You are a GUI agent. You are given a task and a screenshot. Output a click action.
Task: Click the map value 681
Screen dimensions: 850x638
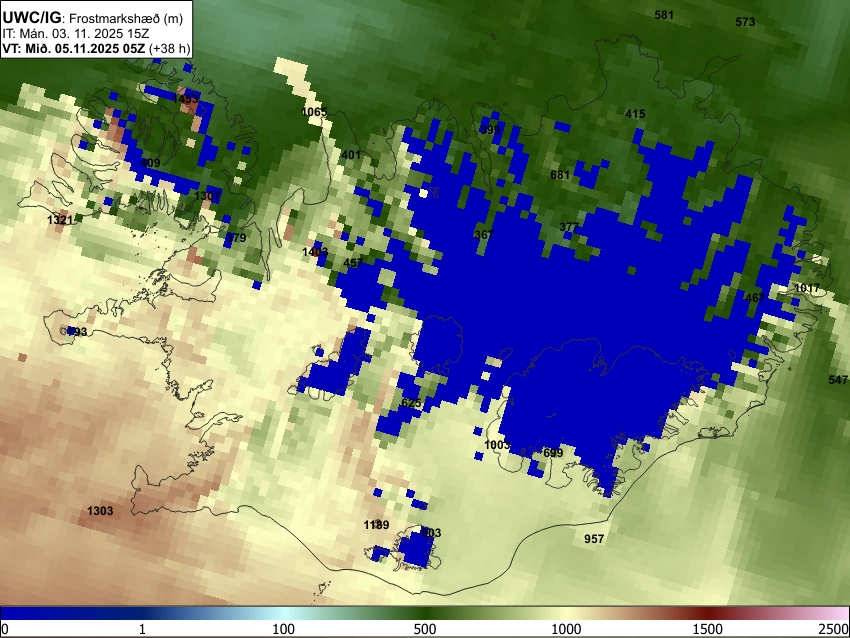click(x=560, y=175)
